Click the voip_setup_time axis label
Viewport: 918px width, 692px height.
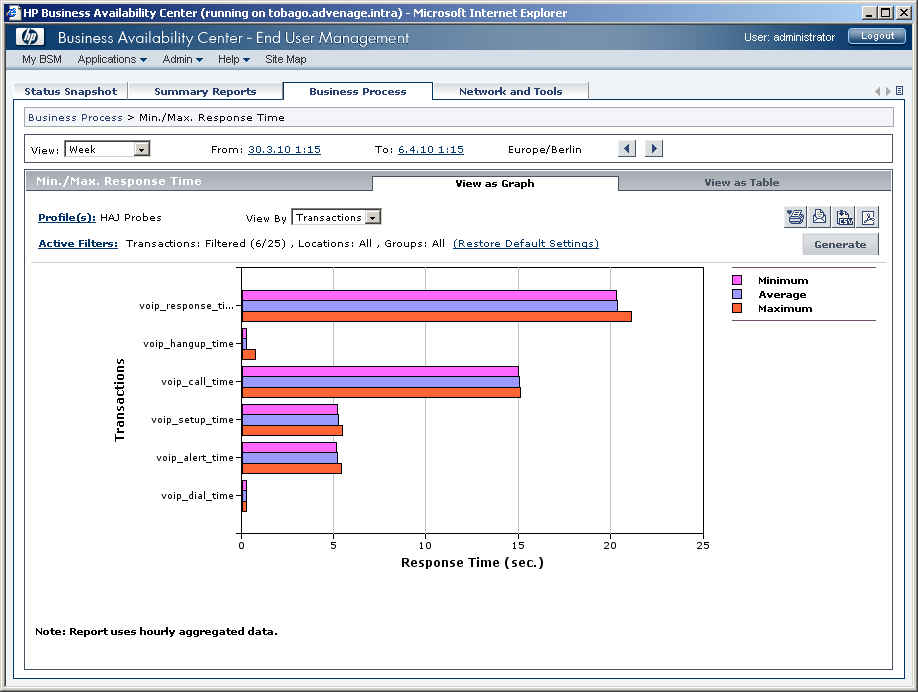click(193, 420)
